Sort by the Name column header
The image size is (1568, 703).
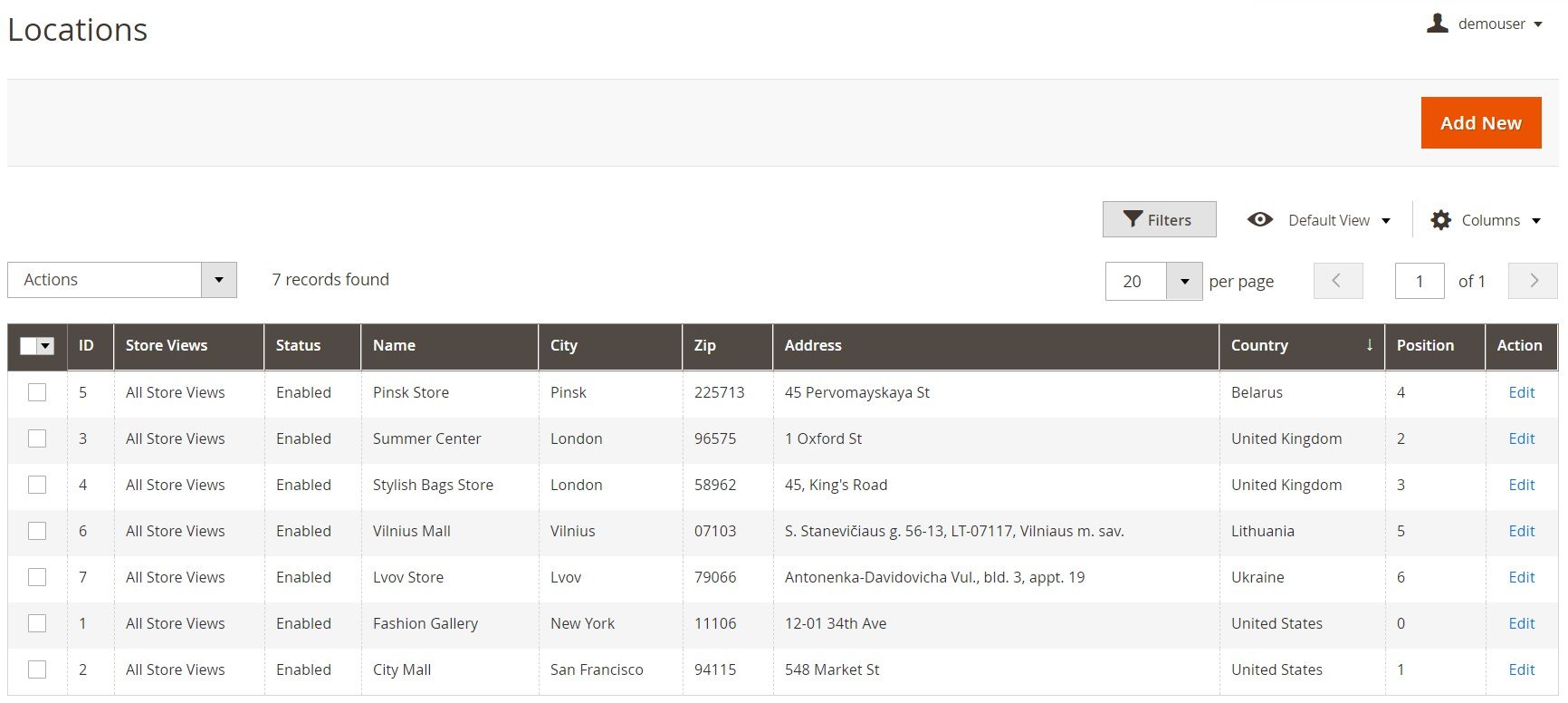pos(450,345)
